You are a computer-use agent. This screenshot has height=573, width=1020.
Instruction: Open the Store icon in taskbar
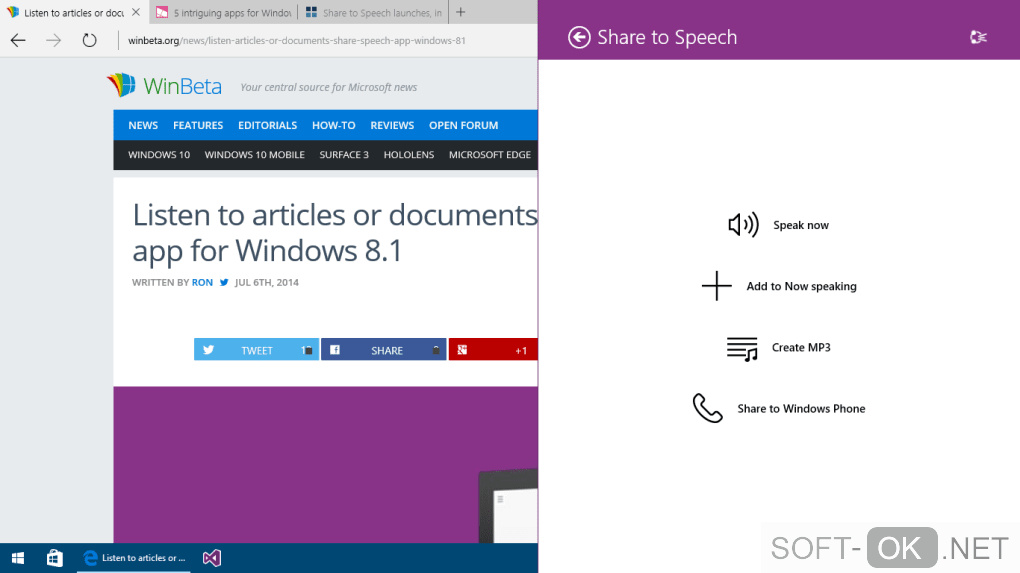tap(55, 558)
